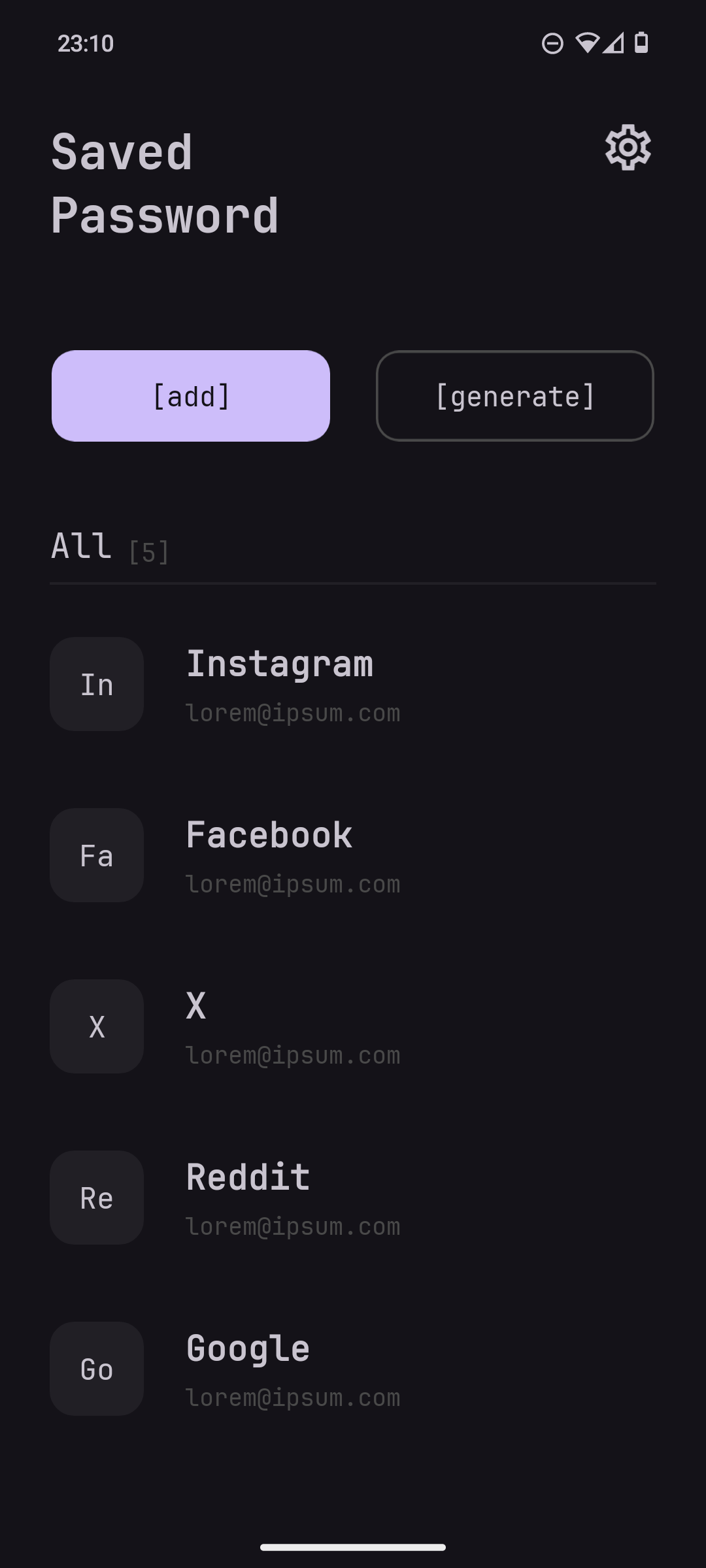The image size is (706, 1568).
Task: Tap the Wi-Fi status icon
Action: (587, 43)
